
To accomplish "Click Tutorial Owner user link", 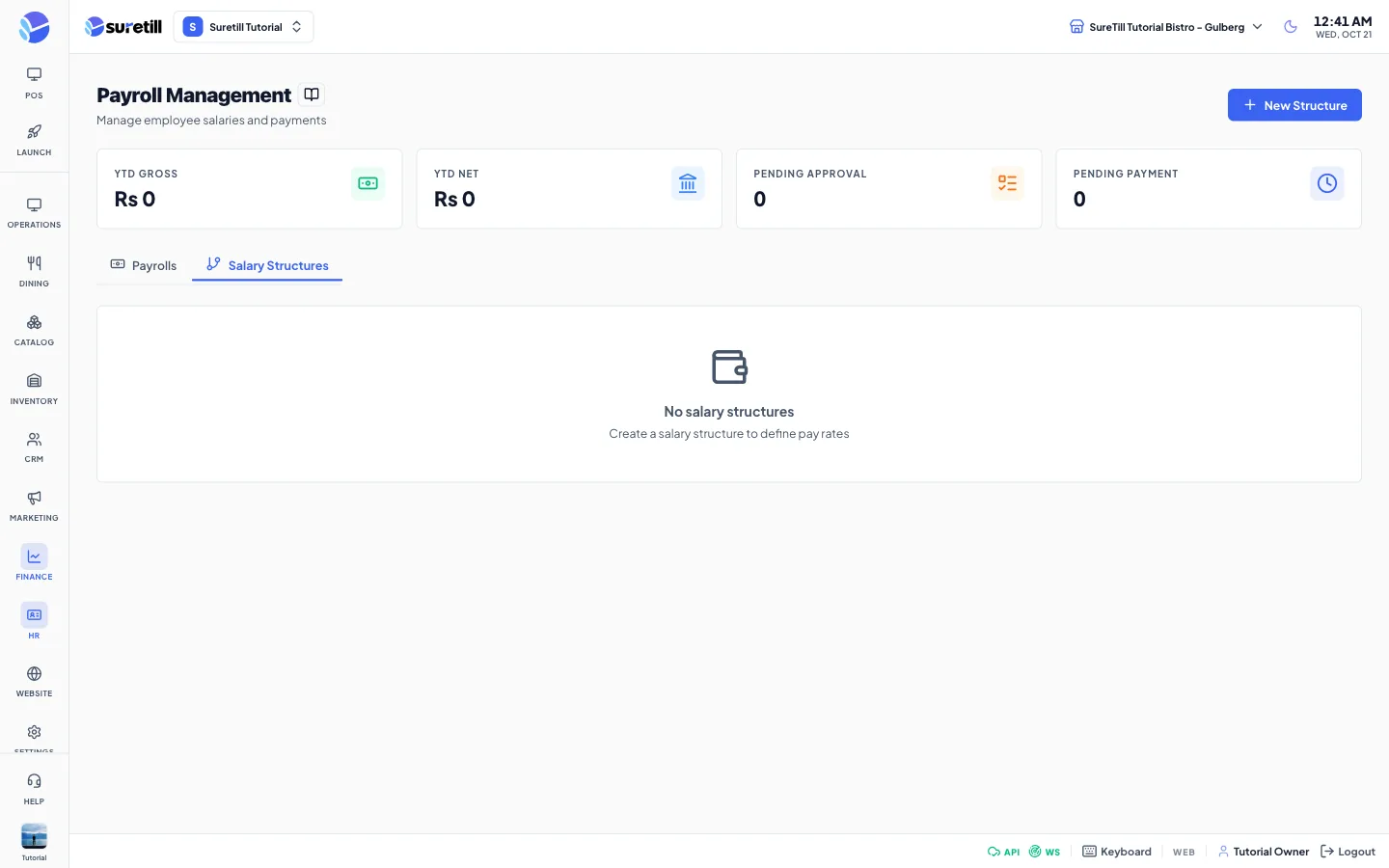I will [1264, 852].
